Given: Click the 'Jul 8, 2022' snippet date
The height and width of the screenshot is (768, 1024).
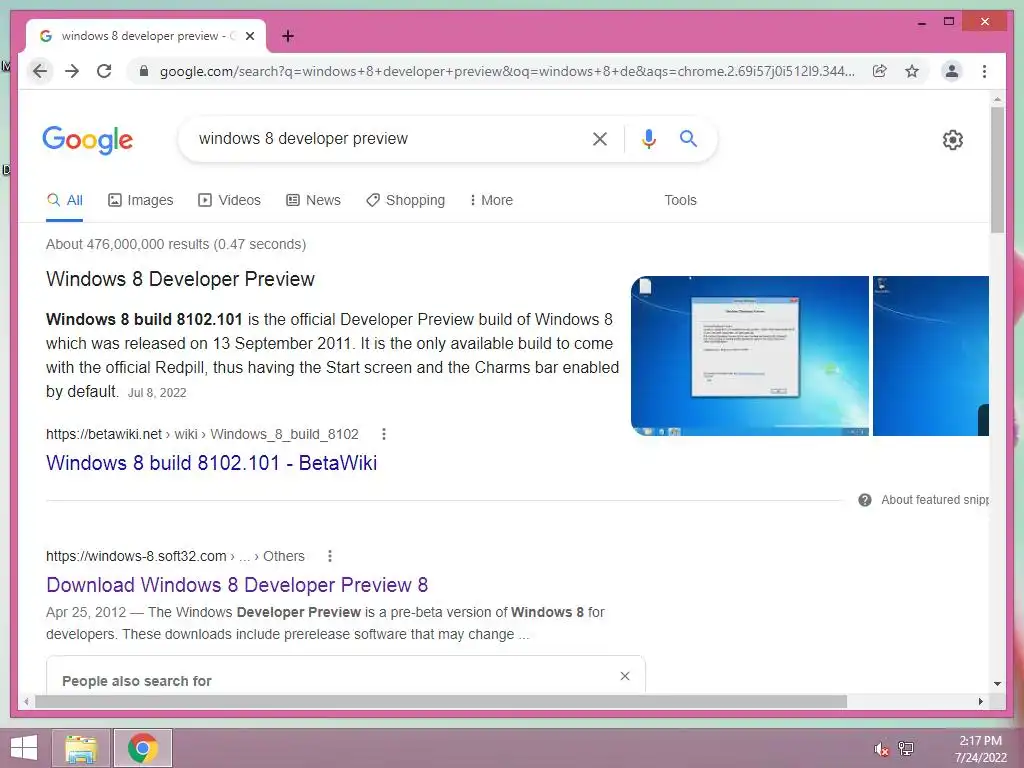Looking at the screenshot, I should pos(157,393).
